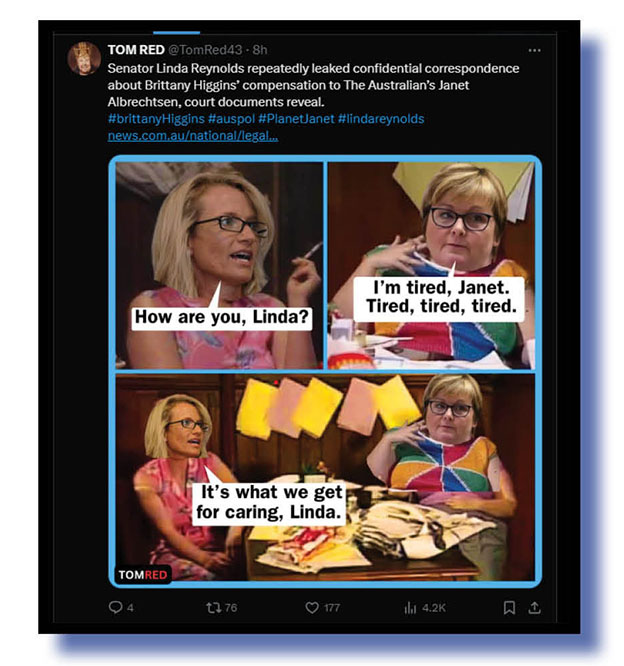624x666 pixels.
Task: Open the #lindareynolds hashtag
Action: 381,119
